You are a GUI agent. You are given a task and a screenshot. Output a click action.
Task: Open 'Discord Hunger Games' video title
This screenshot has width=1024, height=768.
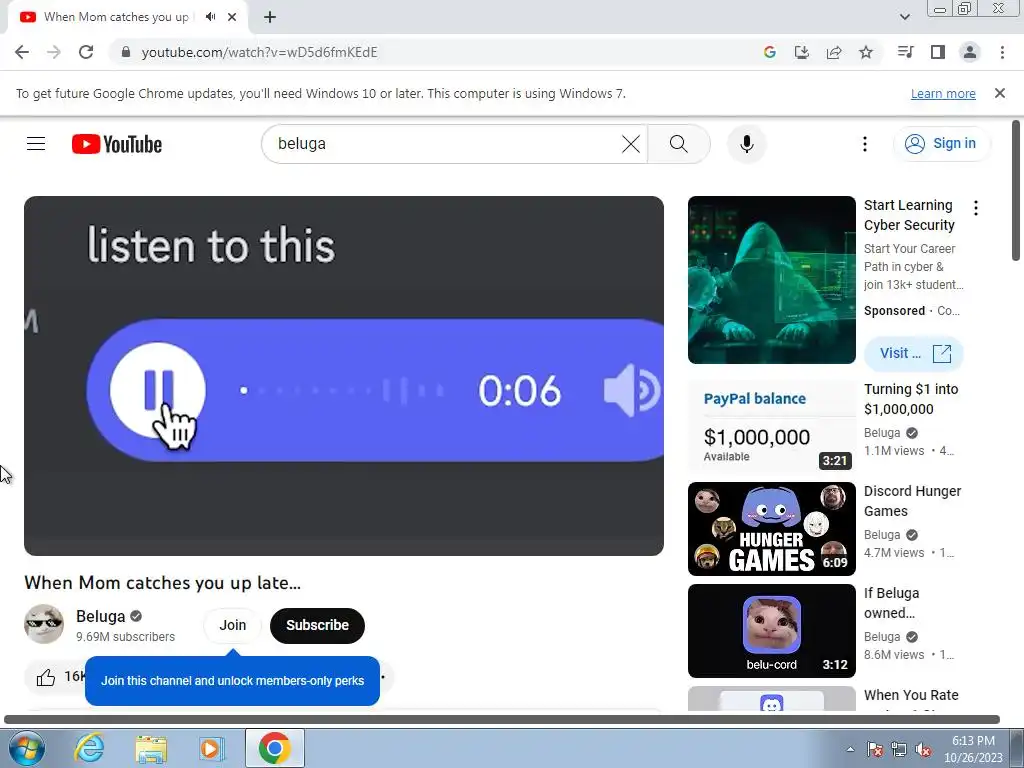coord(912,501)
